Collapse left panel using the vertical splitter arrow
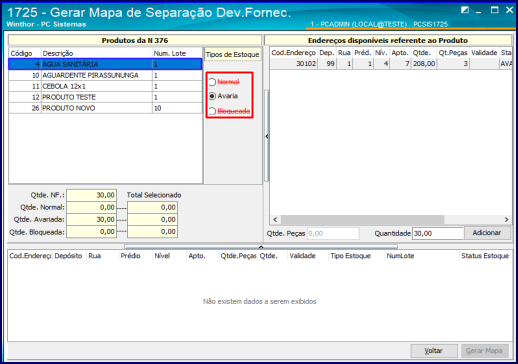The height and width of the screenshot is (364, 518). coord(267,136)
